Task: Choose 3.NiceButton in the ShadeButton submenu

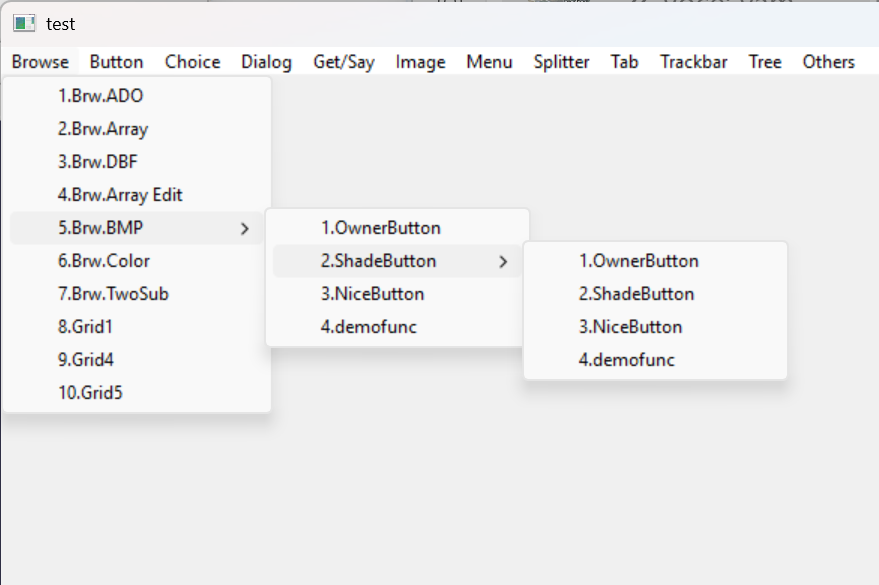Action: click(655, 327)
